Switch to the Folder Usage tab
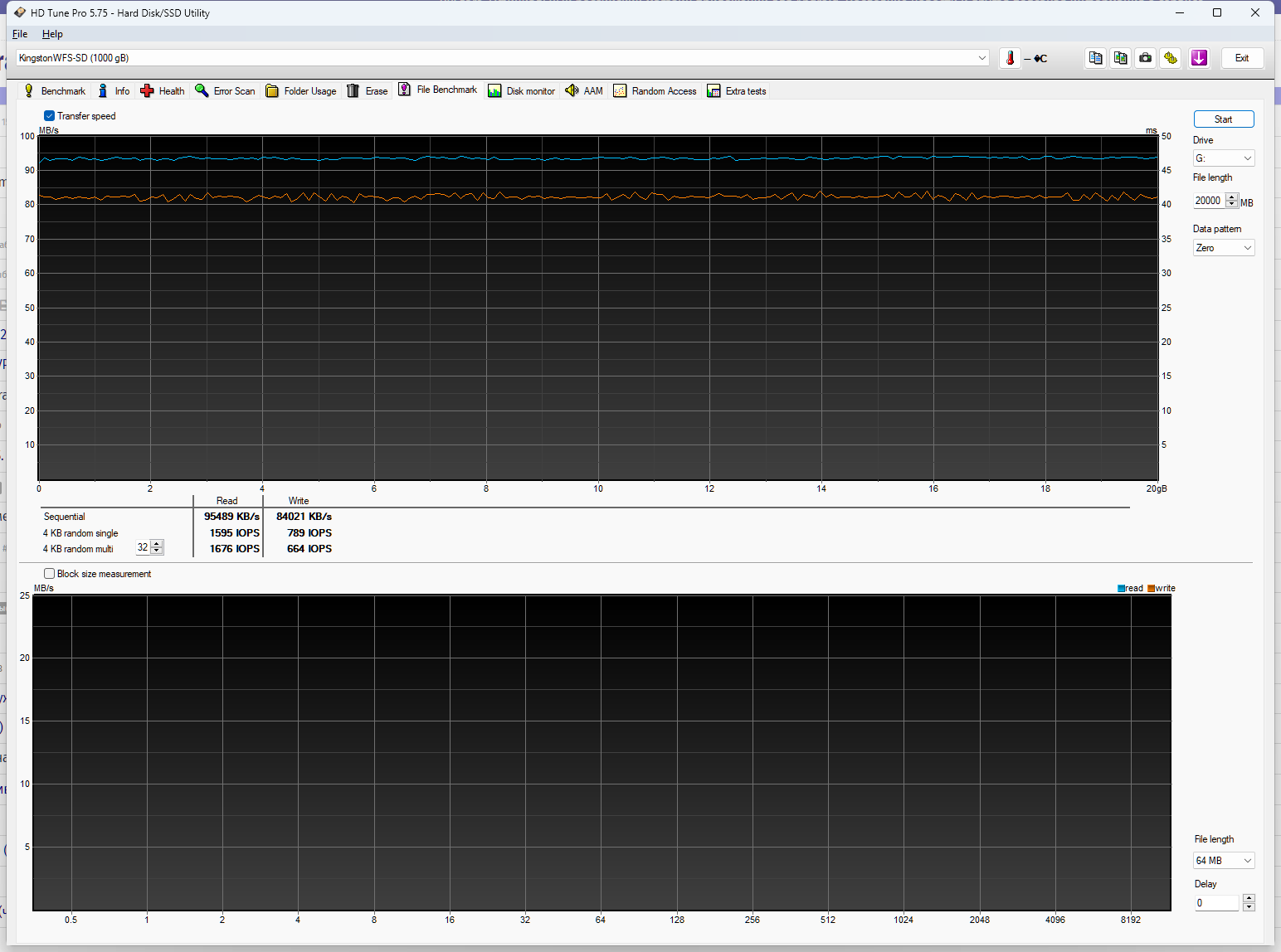 301,91
